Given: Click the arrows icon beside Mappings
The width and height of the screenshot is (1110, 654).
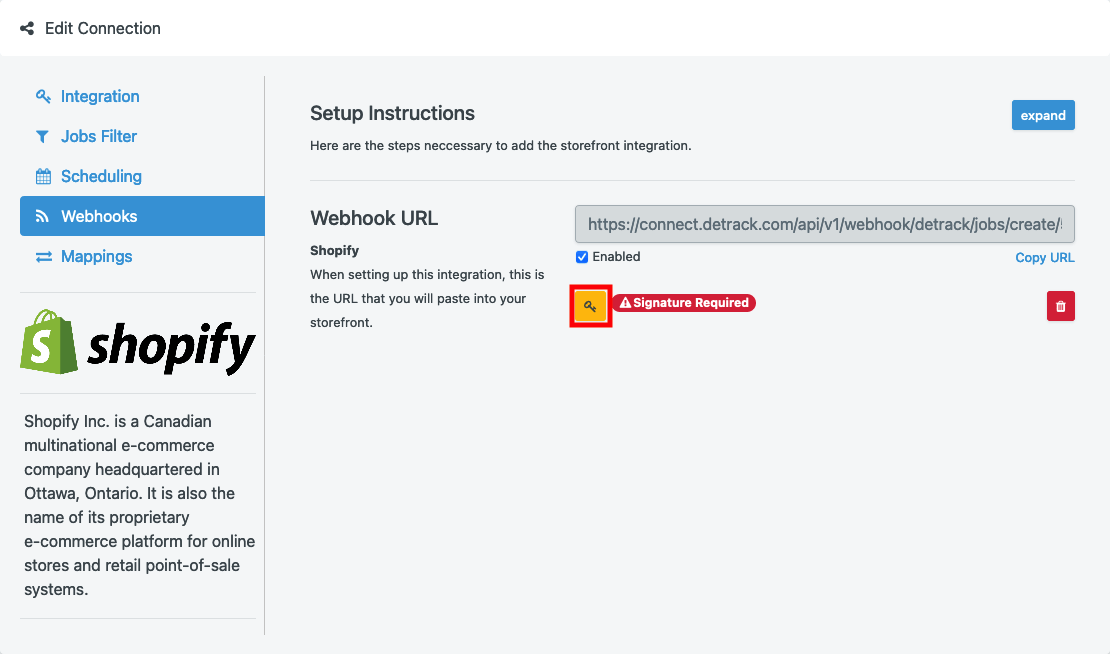Looking at the screenshot, I should (x=43, y=257).
